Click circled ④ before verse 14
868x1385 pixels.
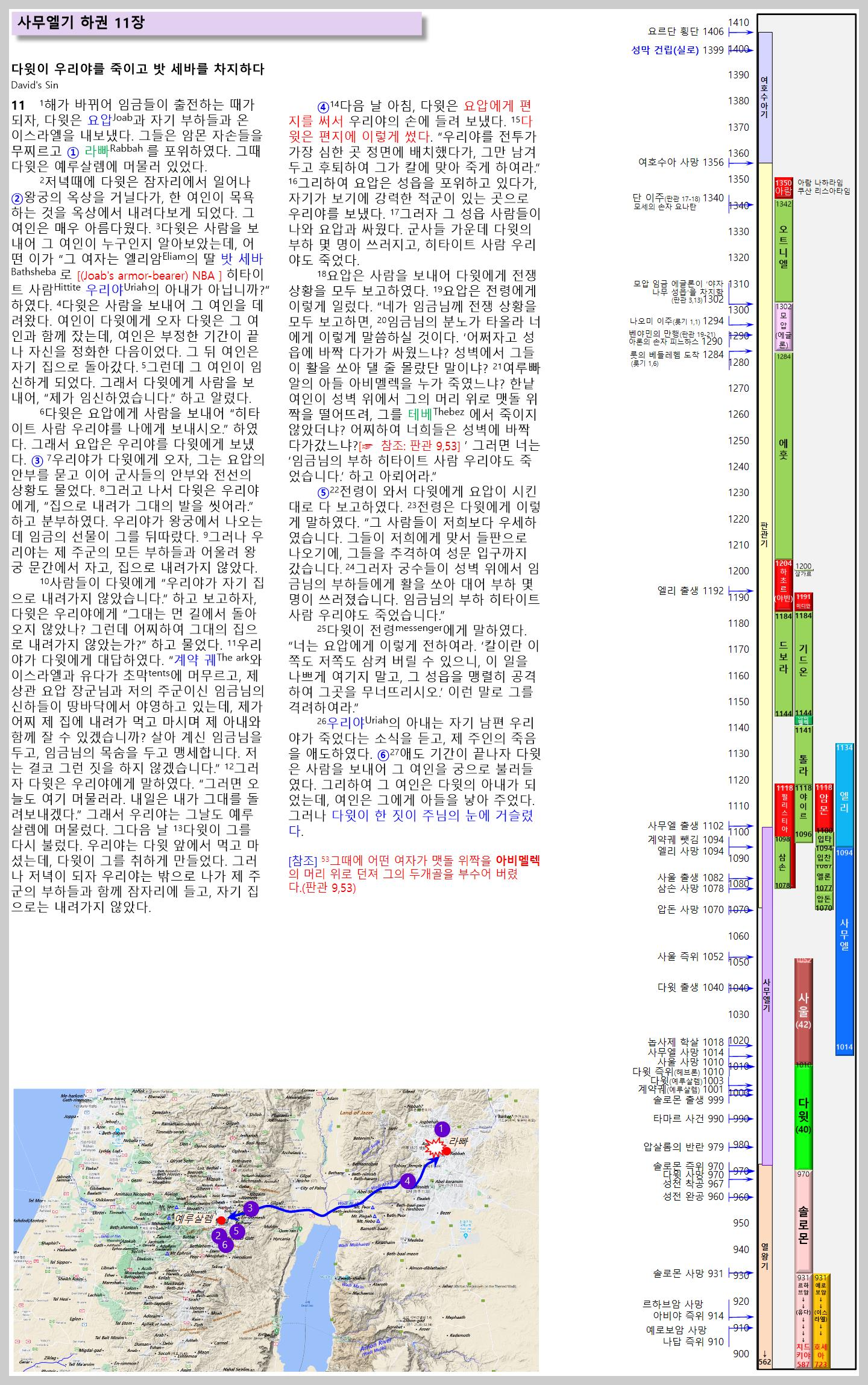coord(324,107)
